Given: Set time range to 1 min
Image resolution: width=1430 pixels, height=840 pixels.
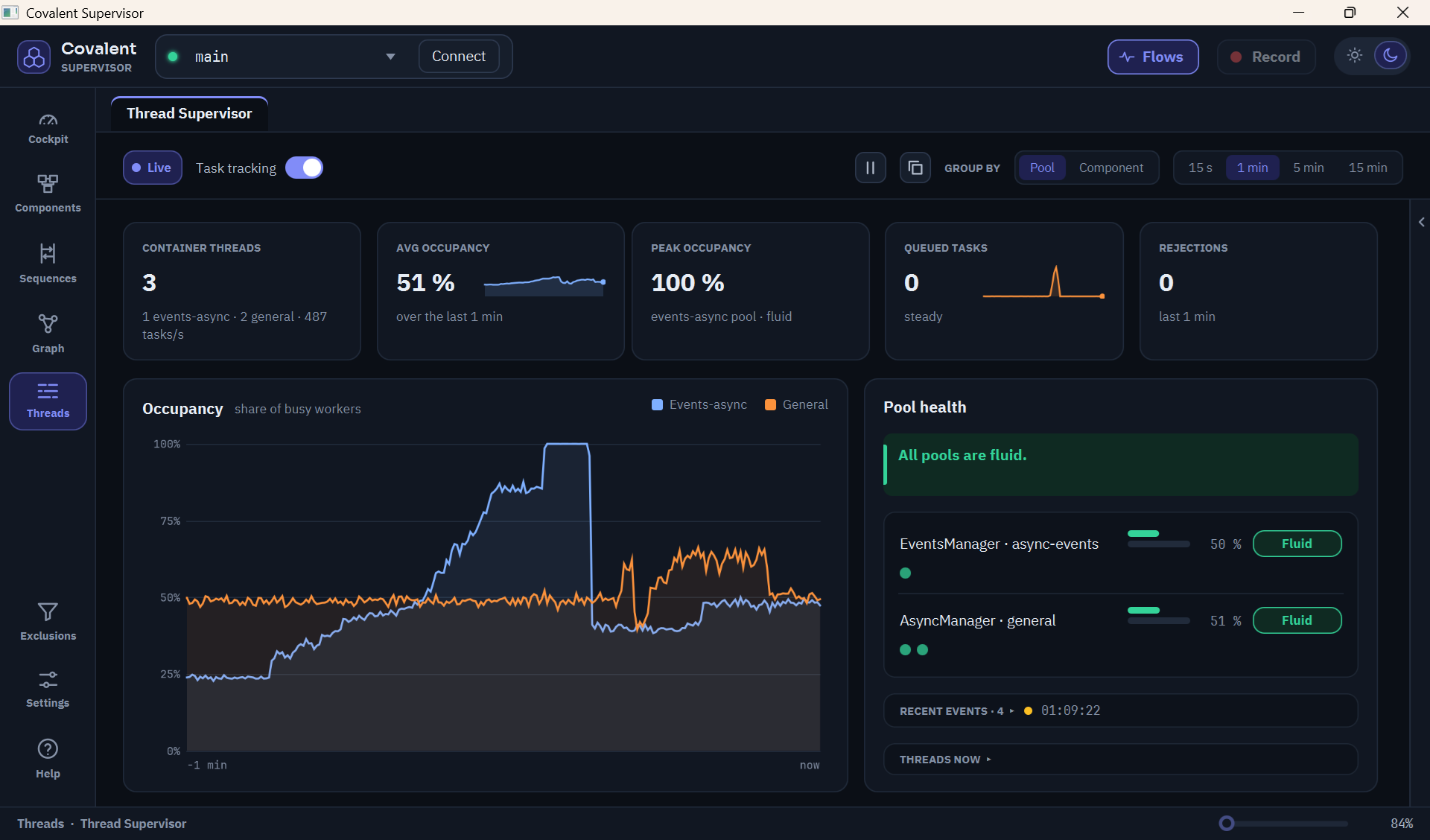Looking at the screenshot, I should (1252, 168).
